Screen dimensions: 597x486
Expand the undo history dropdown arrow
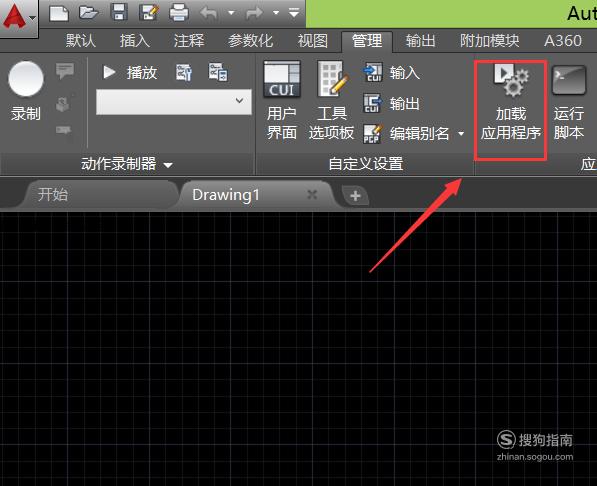point(231,13)
